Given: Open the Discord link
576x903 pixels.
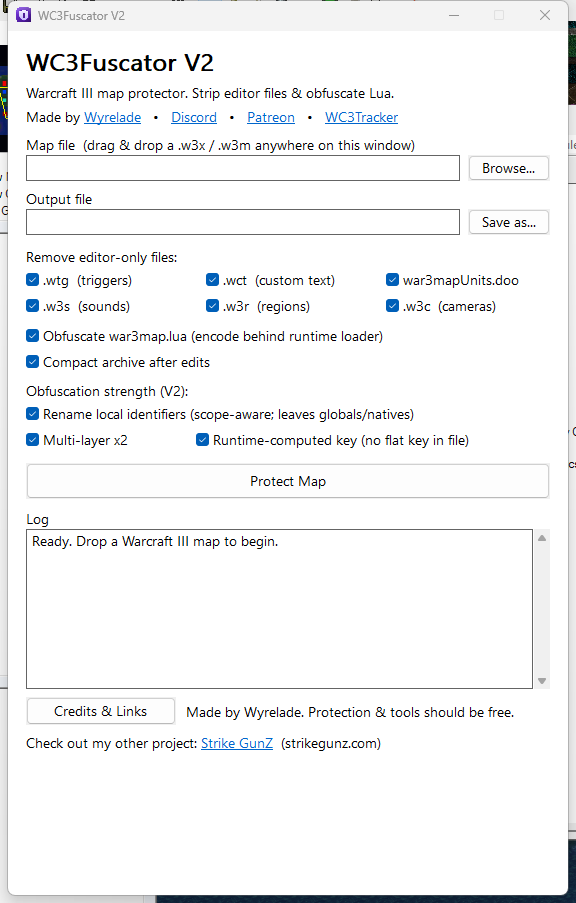Looking at the screenshot, I should point(194,117).
